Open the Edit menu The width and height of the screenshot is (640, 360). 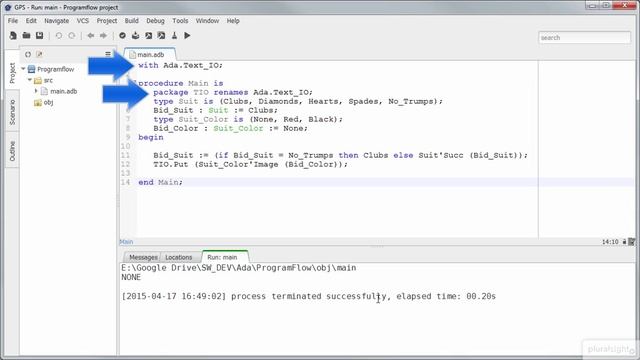pyautogui.click(x=31, y=21)
